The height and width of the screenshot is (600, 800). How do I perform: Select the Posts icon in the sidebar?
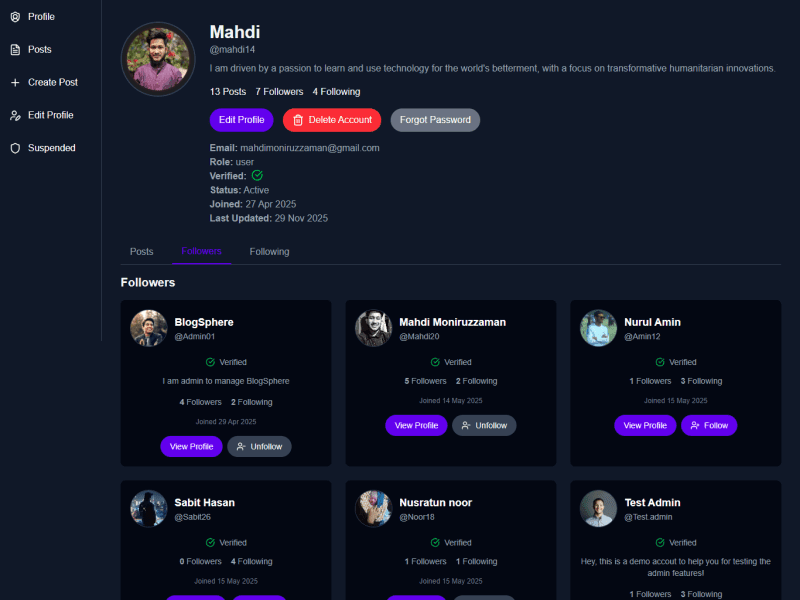[x=13, y=49]
